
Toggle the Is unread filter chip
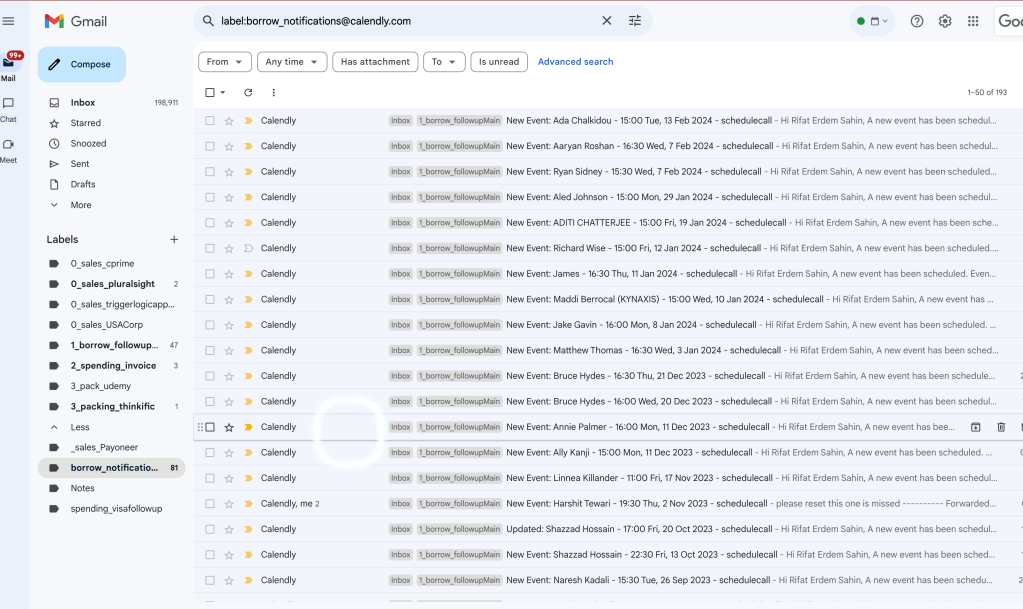click(x=499, y=62)
